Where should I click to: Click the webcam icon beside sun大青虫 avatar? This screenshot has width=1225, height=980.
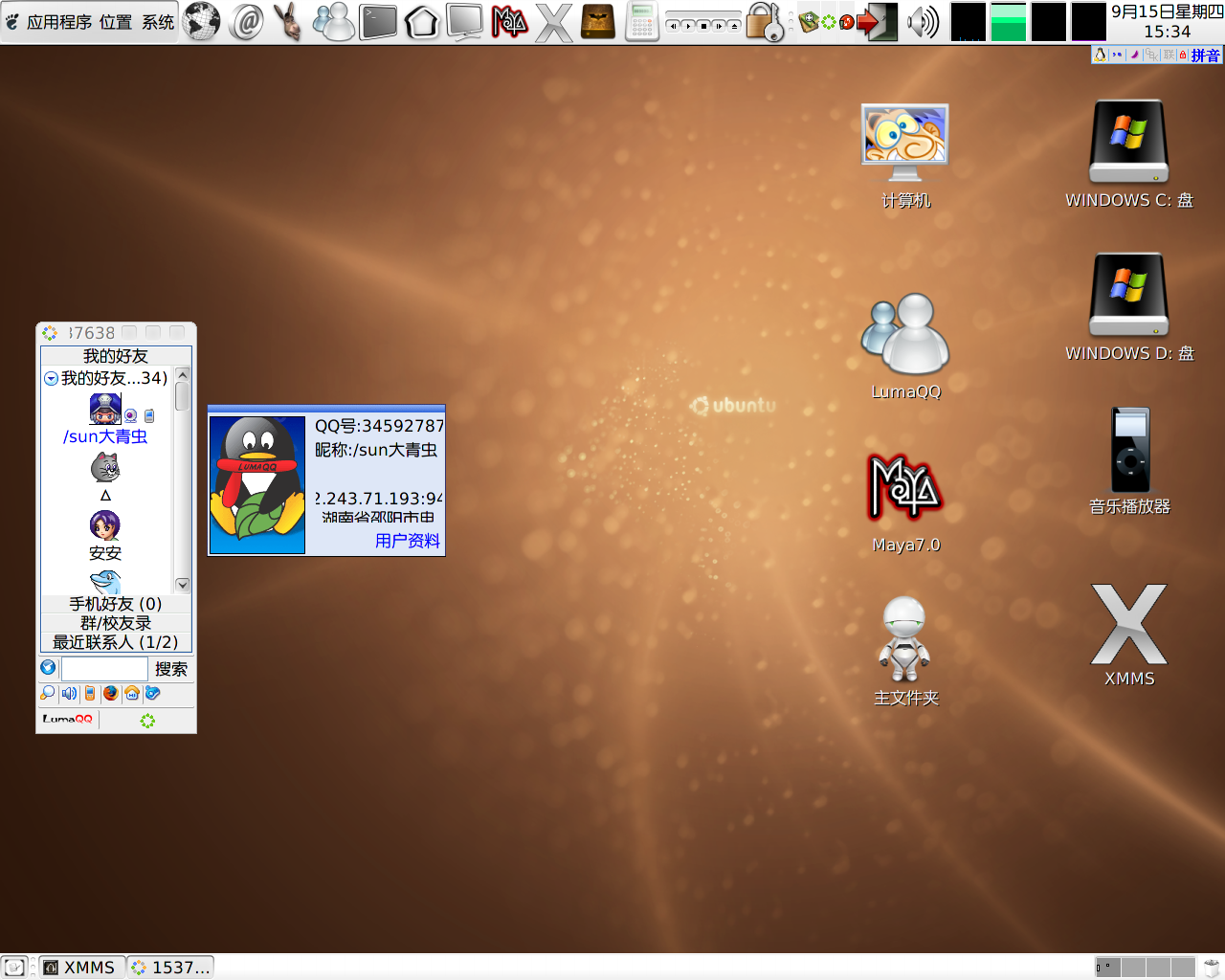click(131, 415)
